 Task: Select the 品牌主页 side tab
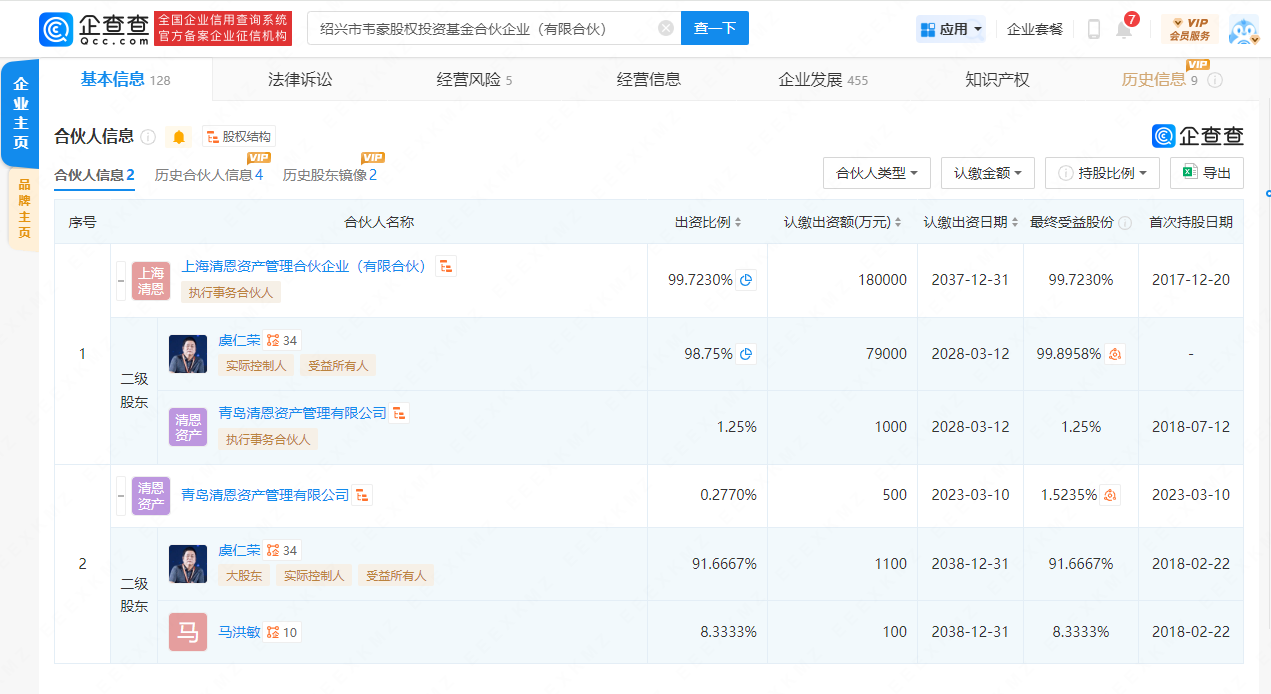tap(23, 208)
